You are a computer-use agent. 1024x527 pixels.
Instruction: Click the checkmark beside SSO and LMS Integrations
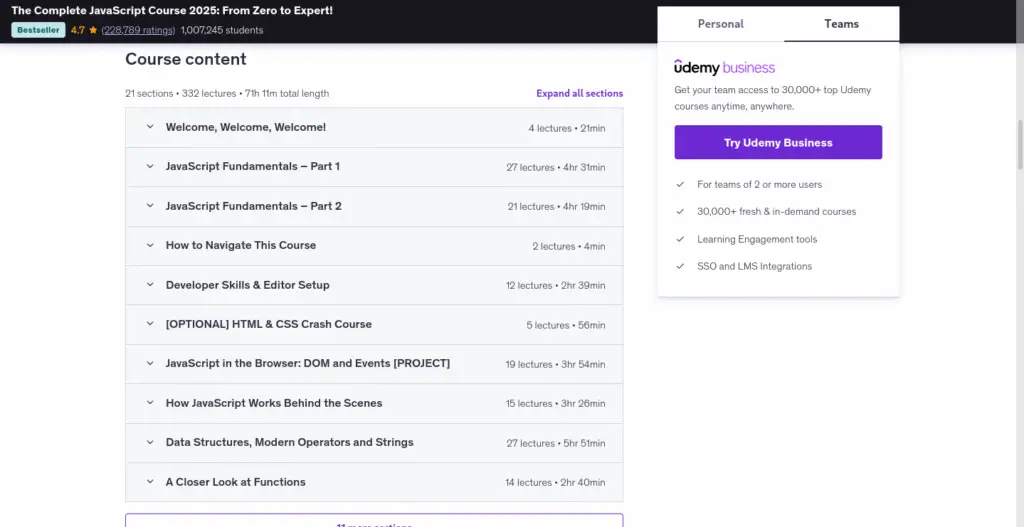(680, 267)
